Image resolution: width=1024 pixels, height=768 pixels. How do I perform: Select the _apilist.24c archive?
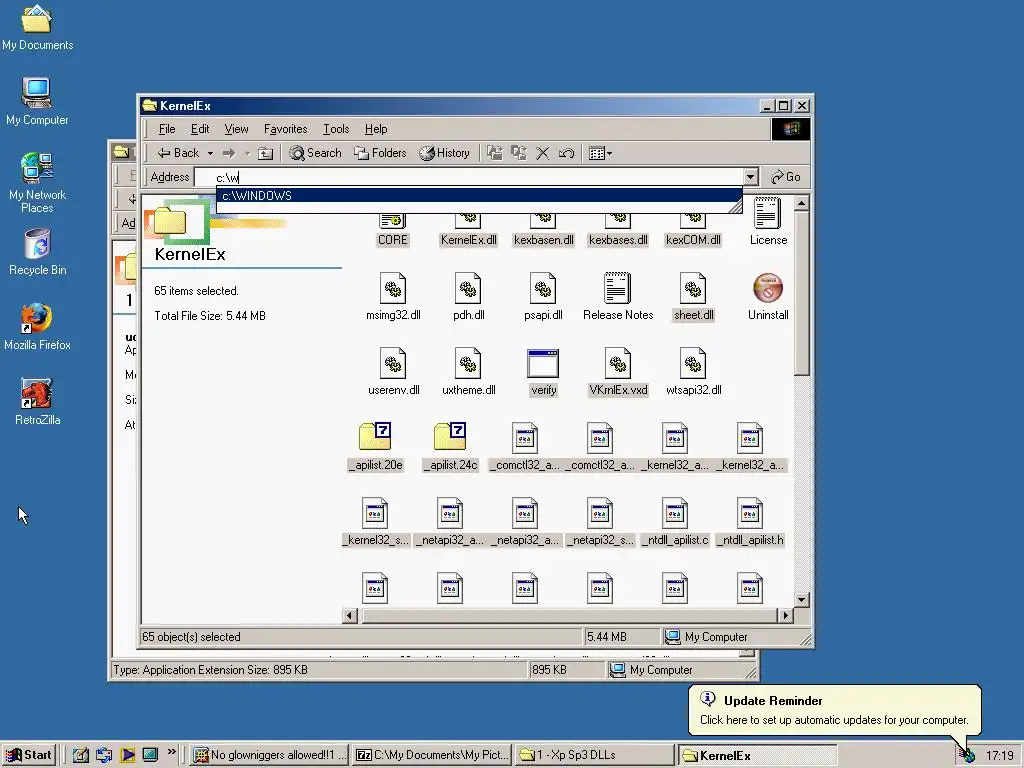[x=450, y=447]
